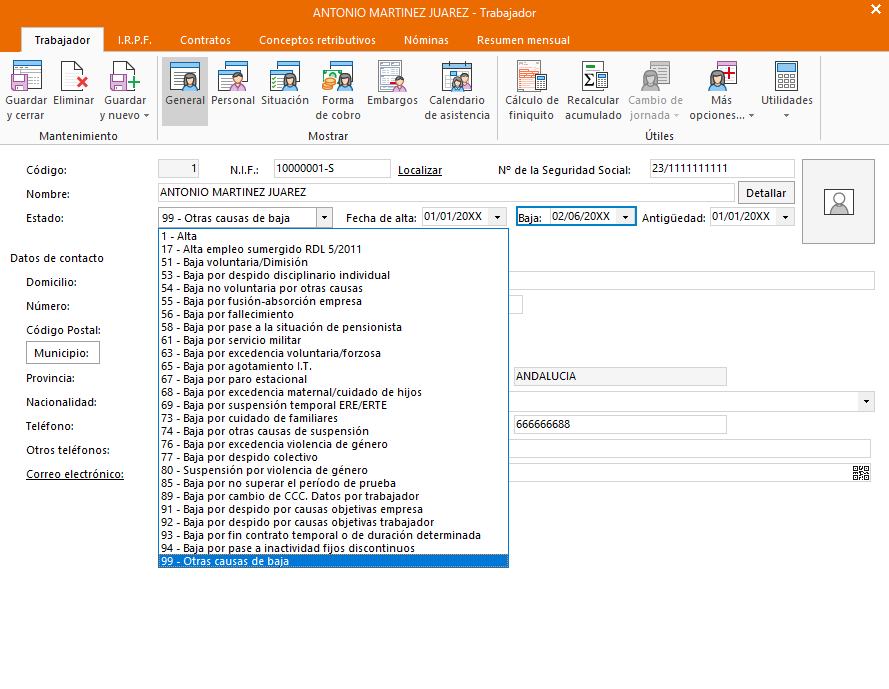Click the Correo electrónico link
The height and width of the screenshot is (689, 889).
75,474
